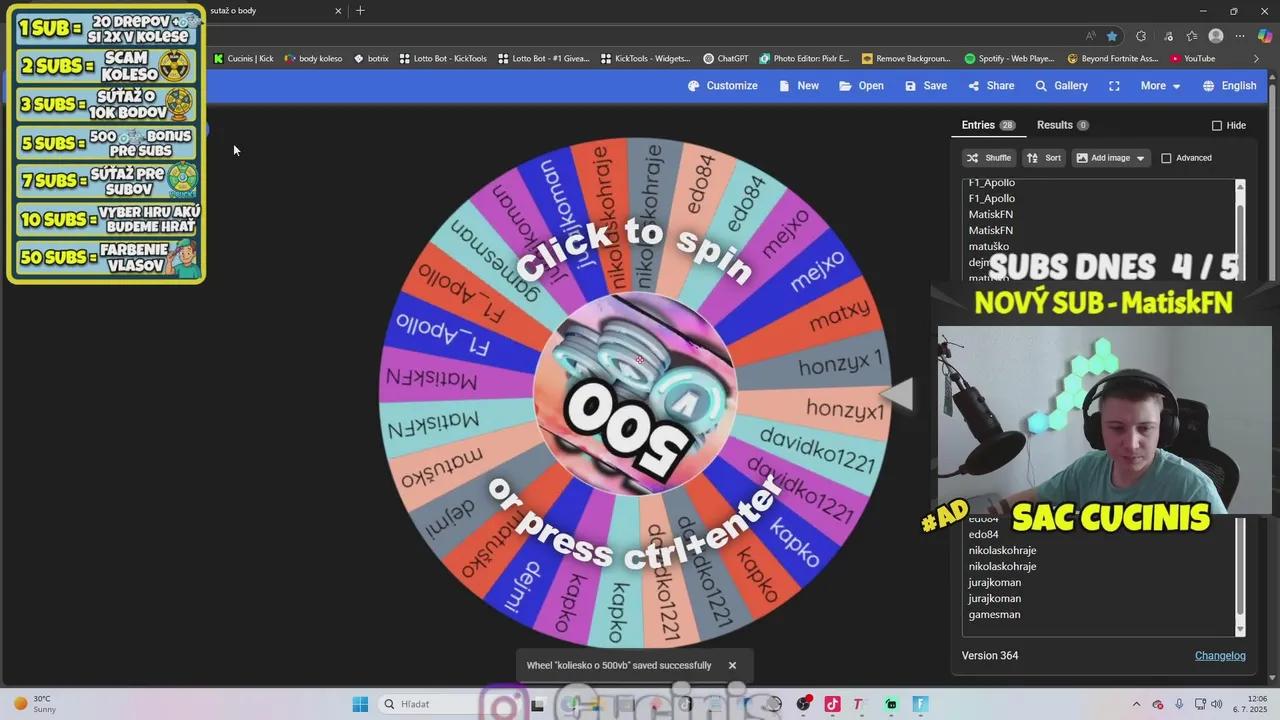Open the Cucinis | Kick bookmark

[243, 59]
